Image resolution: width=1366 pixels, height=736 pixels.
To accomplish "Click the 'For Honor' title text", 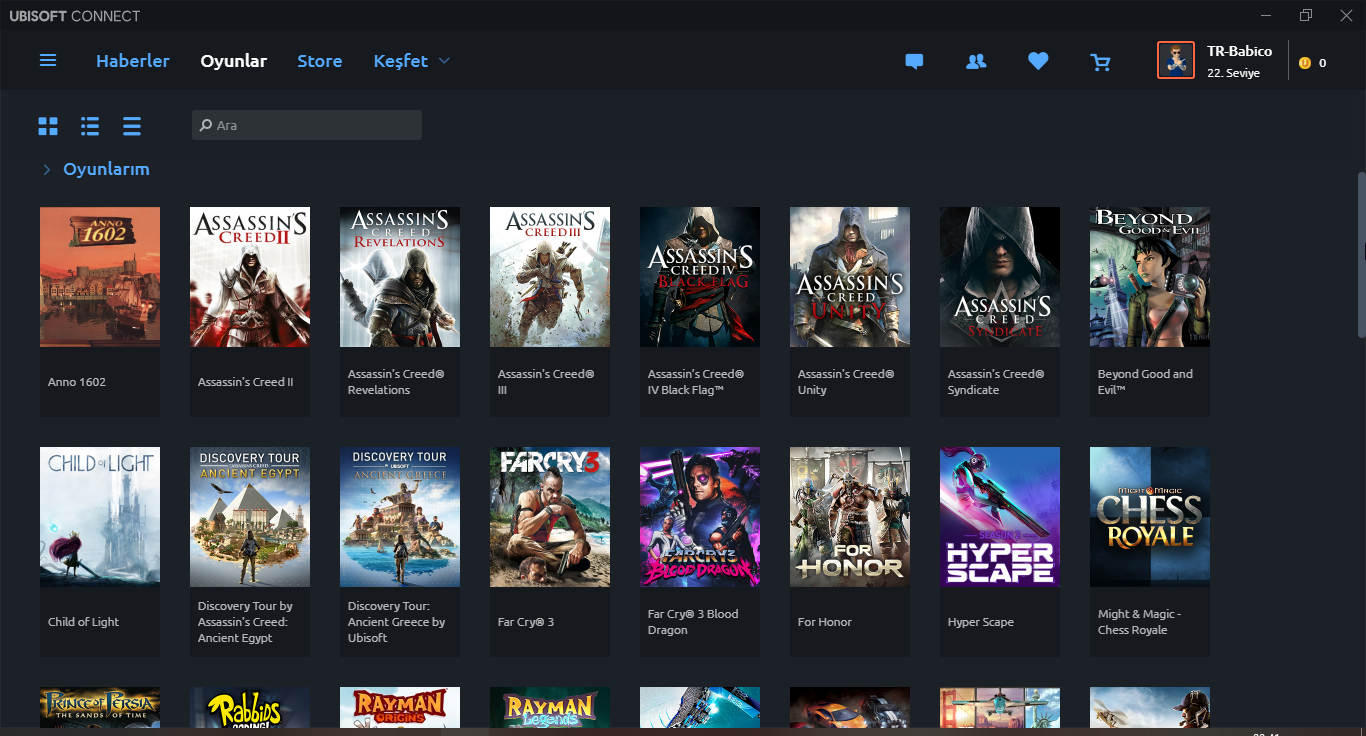I will tap(825, 622).
